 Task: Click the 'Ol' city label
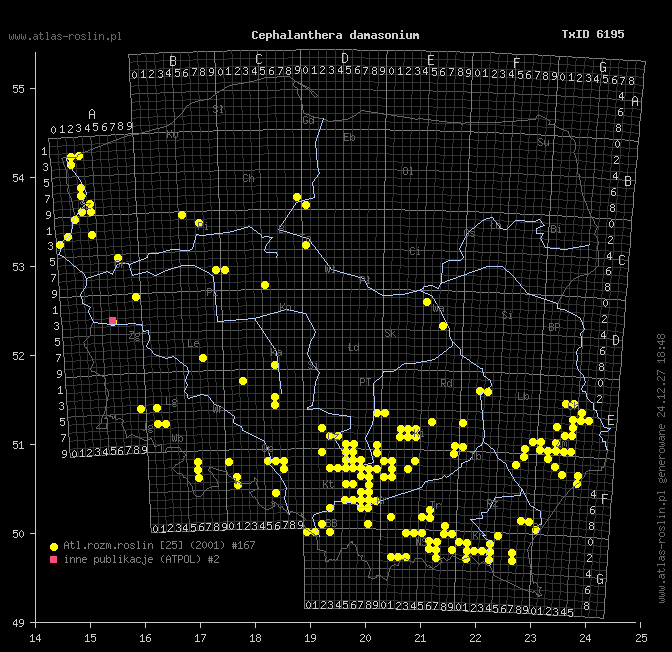coord(408,171)
